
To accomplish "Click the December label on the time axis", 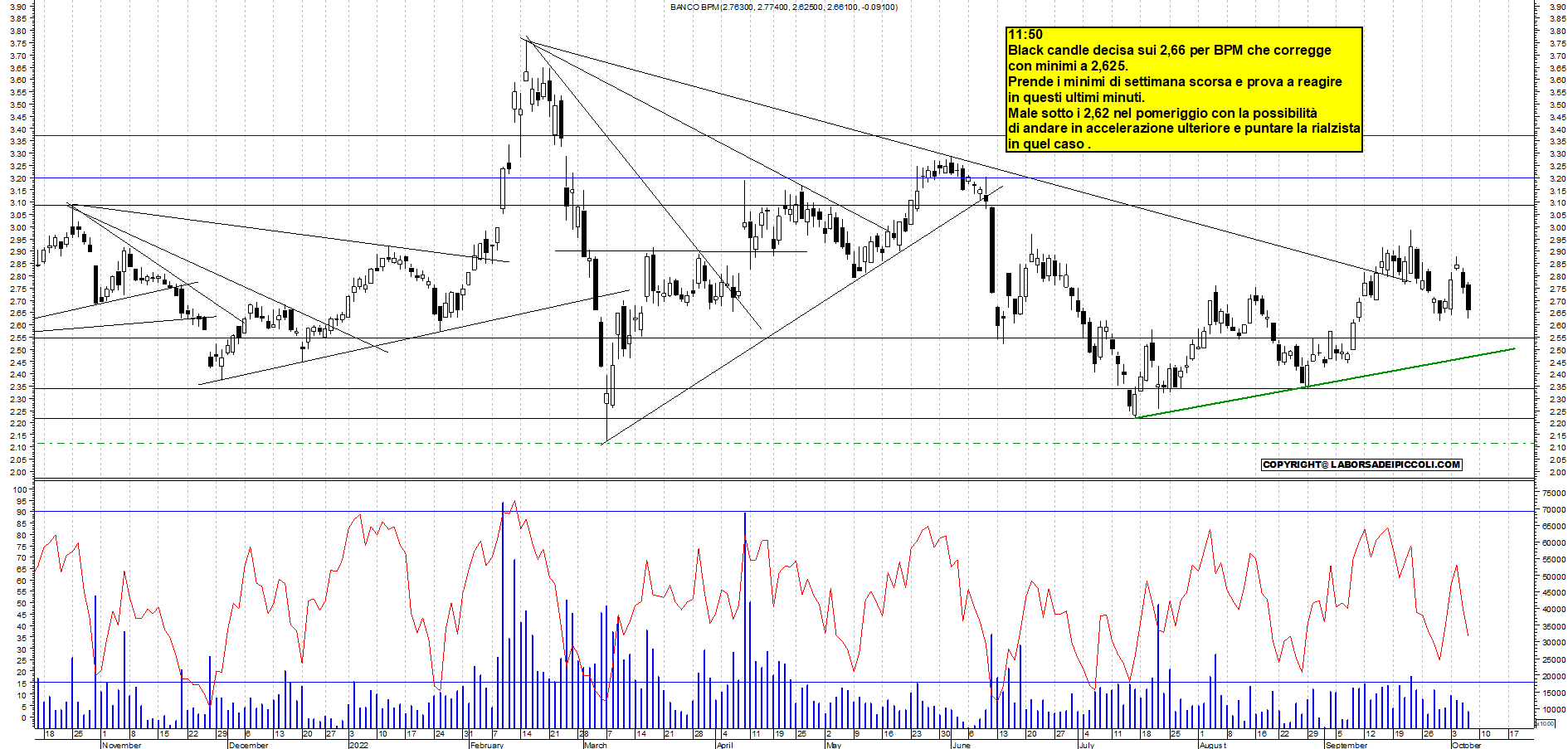I will point(248,745).
